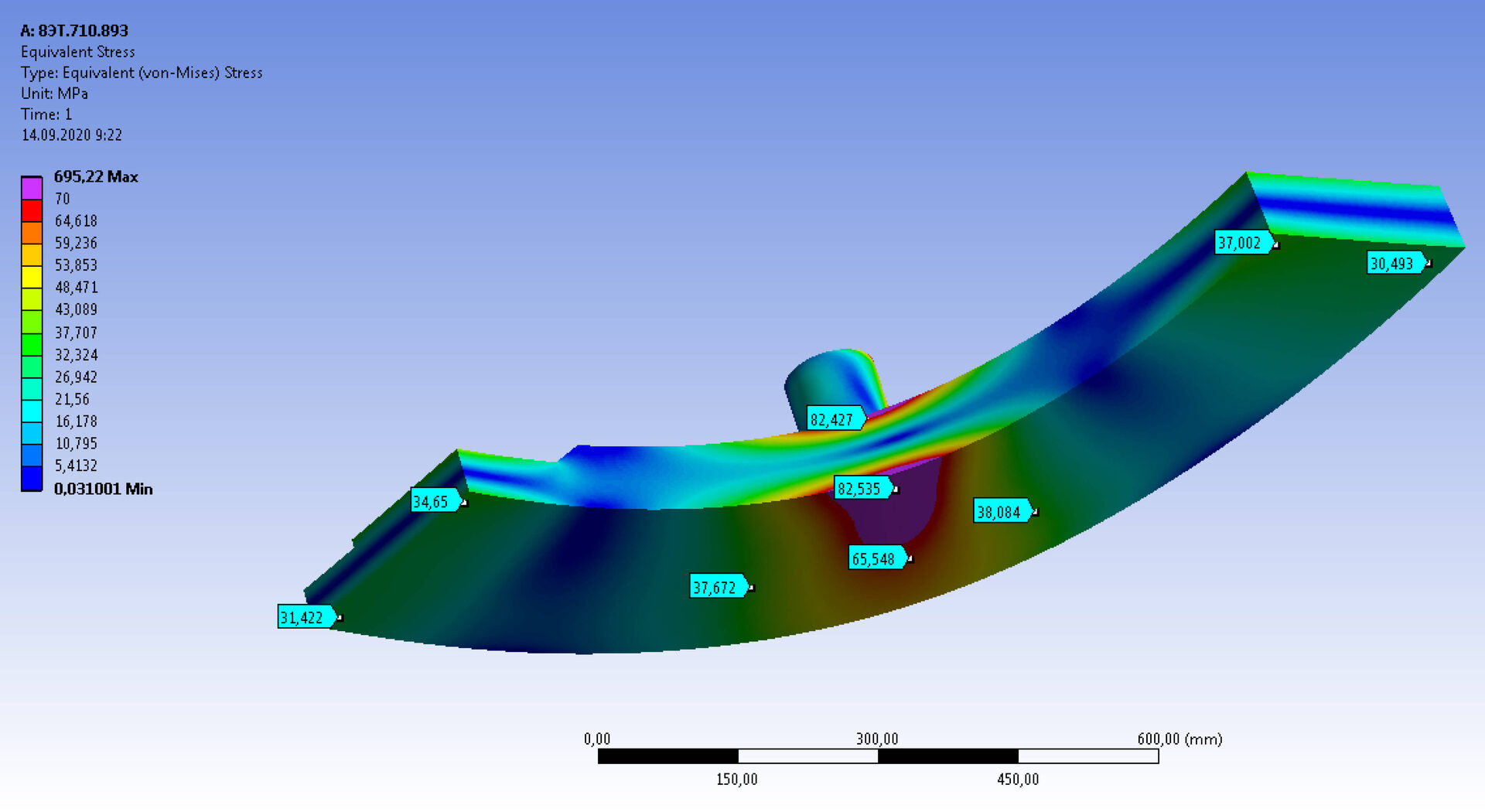1485x812 pixels.
Task: Click the legend value "16,178"
Action: click(x=76, y=421)
